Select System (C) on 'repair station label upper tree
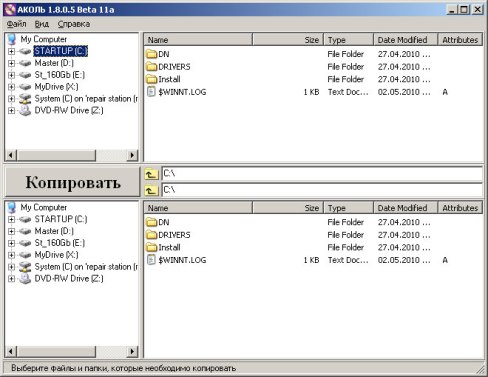Viewport: 488px width, 377px height. (86, 99)
